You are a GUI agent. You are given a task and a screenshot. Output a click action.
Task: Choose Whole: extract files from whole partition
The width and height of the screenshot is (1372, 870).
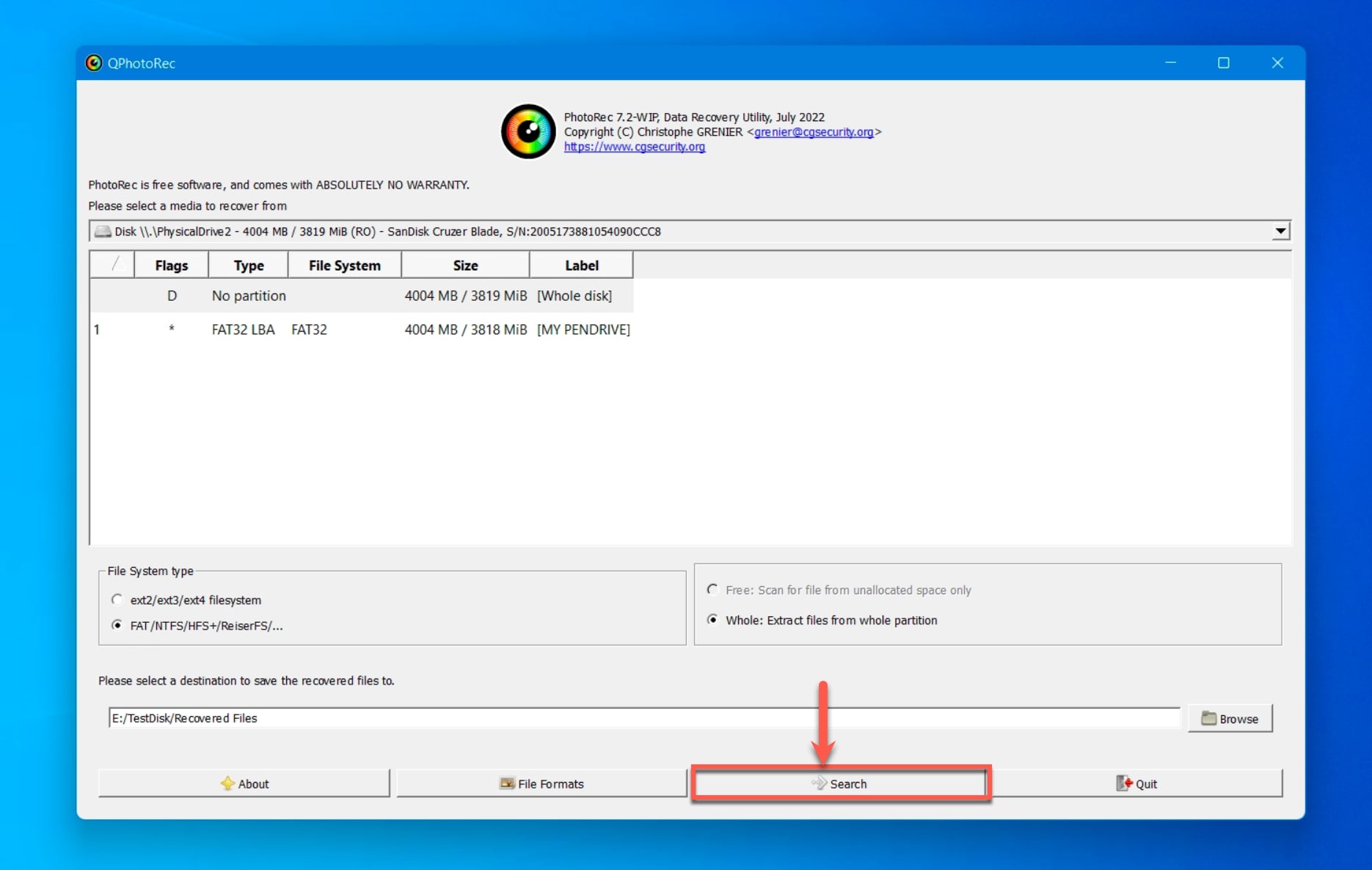coord(712,620)
